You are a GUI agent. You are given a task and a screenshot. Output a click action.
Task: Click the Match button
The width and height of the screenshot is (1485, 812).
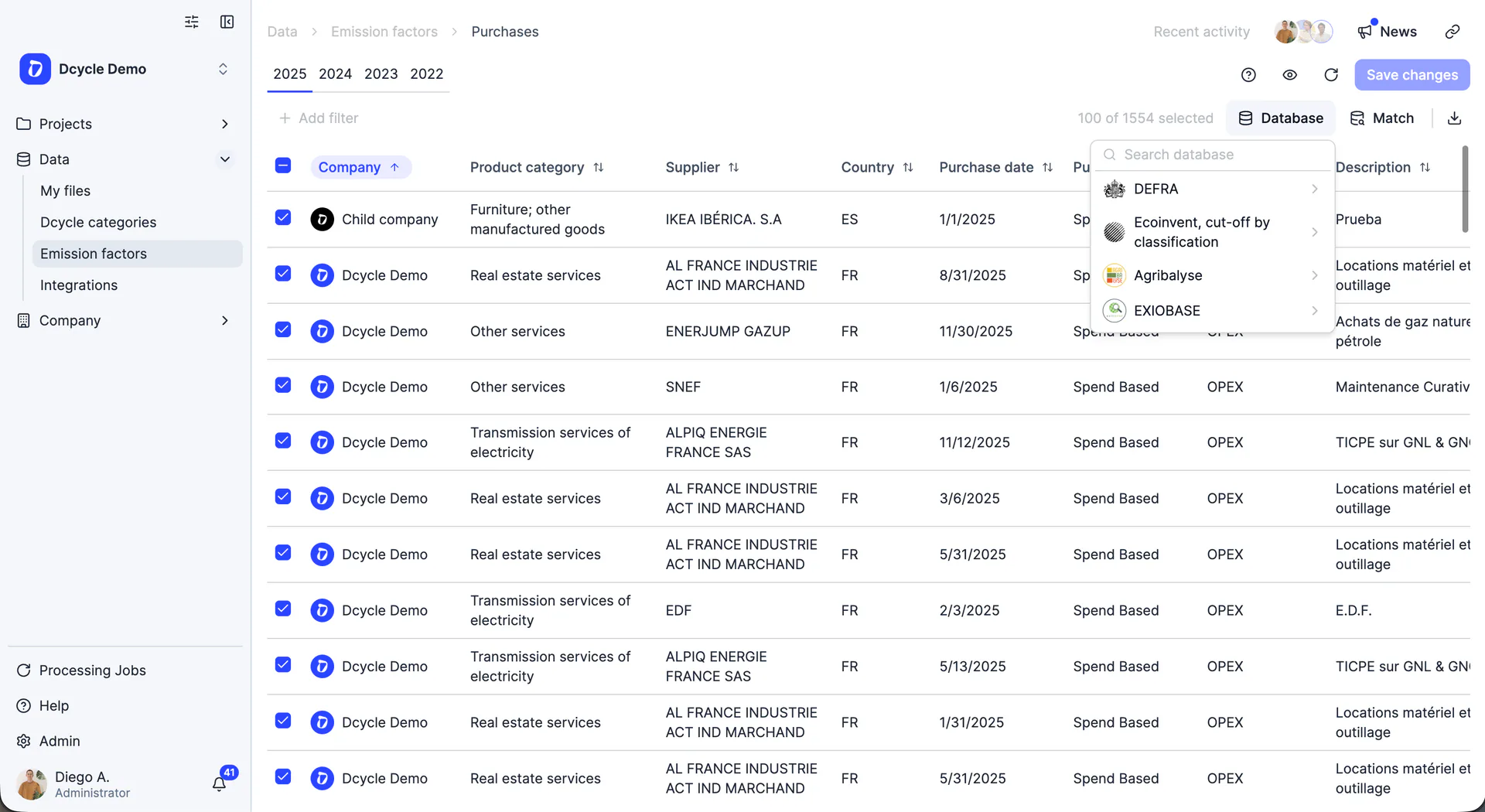tap(1381, 118)
